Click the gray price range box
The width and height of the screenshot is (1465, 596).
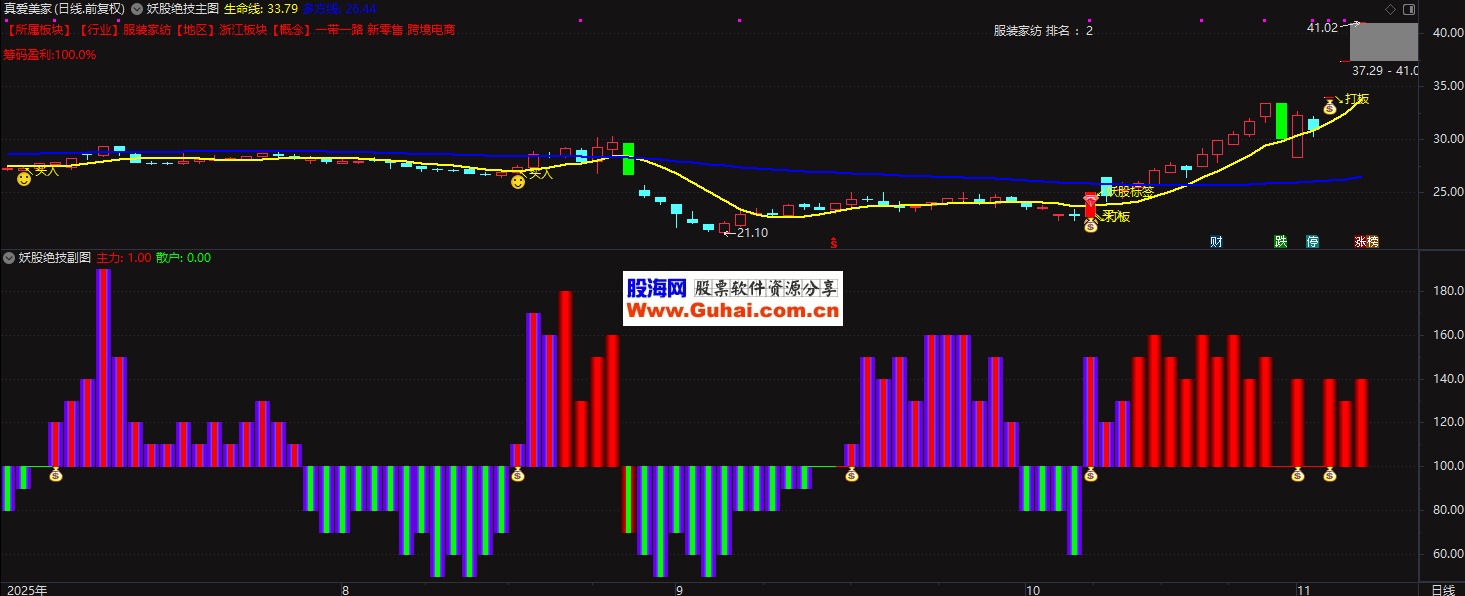(x=1383, y=43)
